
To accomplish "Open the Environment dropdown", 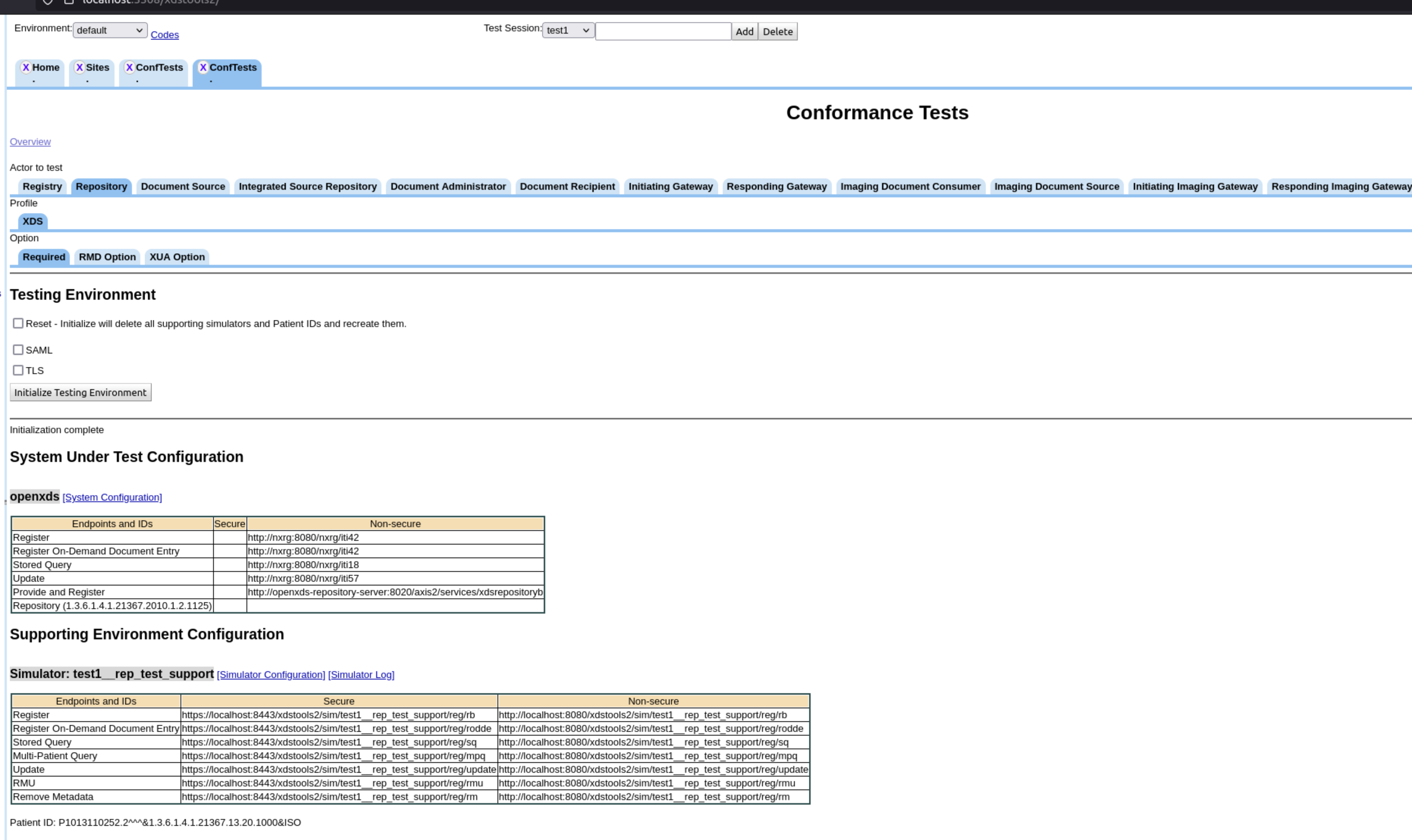I will tap(110, 30).
